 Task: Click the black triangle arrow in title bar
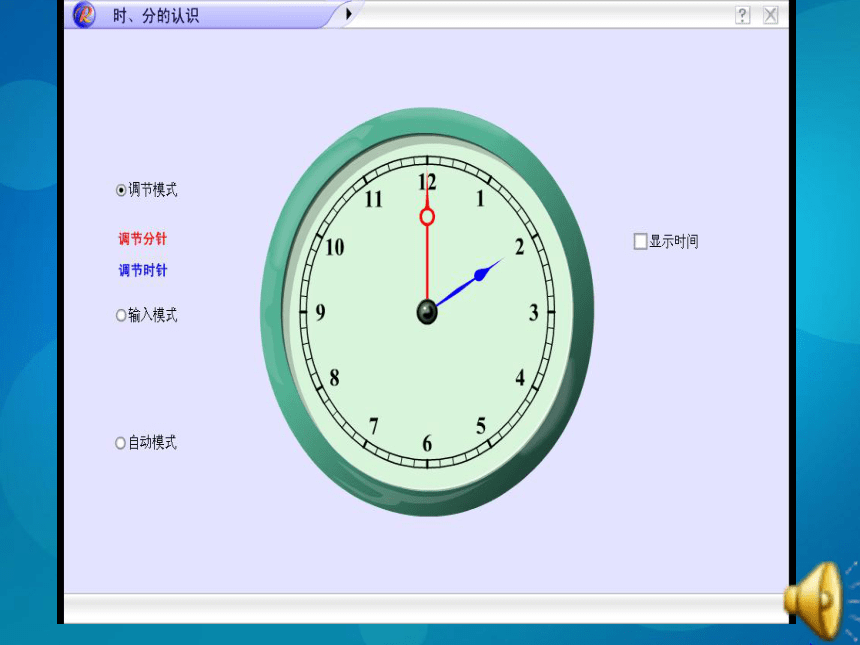[349, 14]
